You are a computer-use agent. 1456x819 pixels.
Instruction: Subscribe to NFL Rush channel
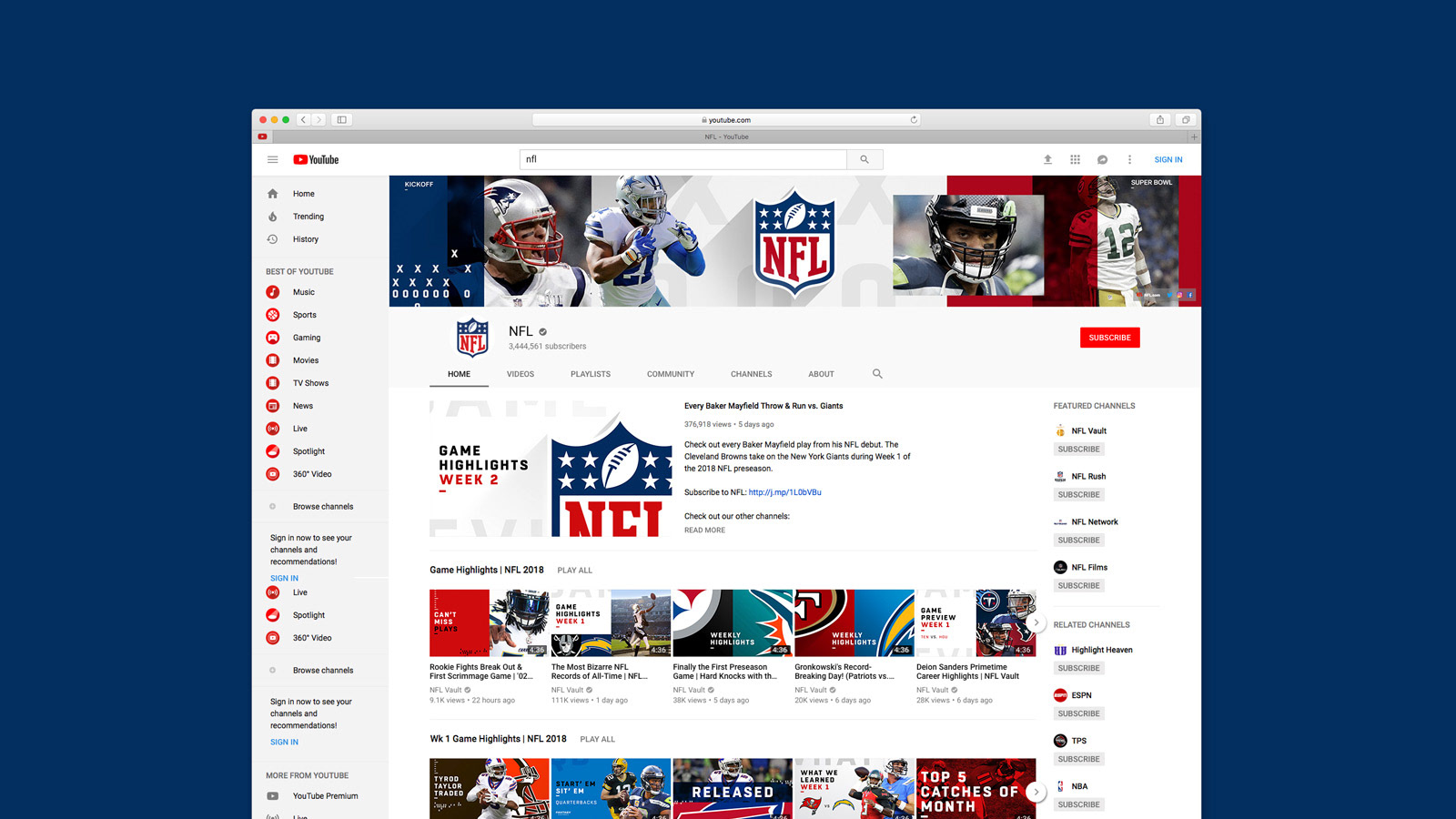tap(1078, 495)
